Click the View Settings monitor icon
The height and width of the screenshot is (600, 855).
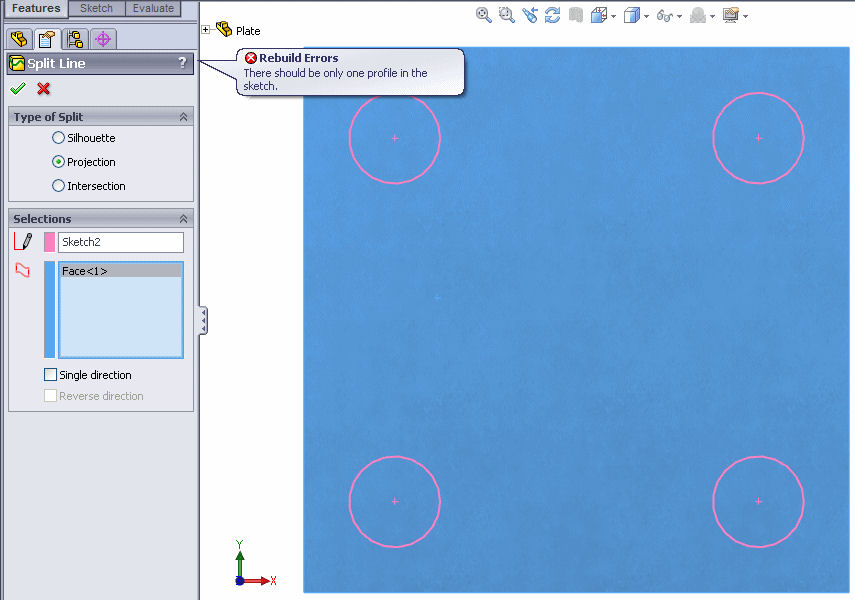[x=731, y=15]
